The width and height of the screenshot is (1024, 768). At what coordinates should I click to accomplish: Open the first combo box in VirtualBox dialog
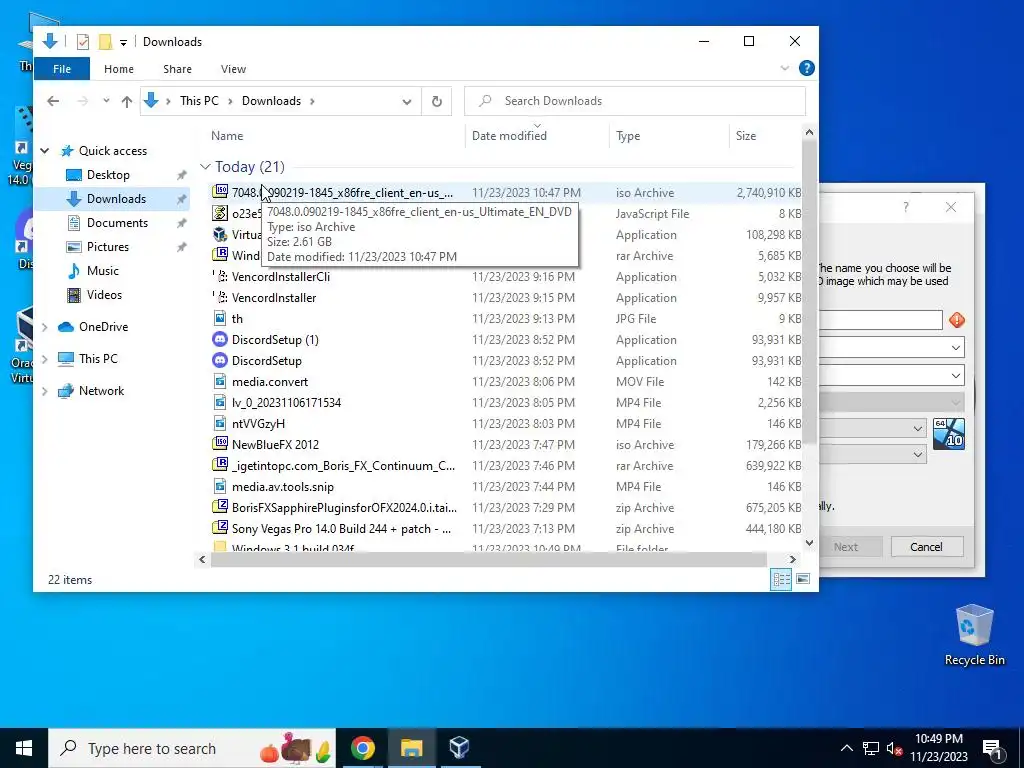[891, 347]
